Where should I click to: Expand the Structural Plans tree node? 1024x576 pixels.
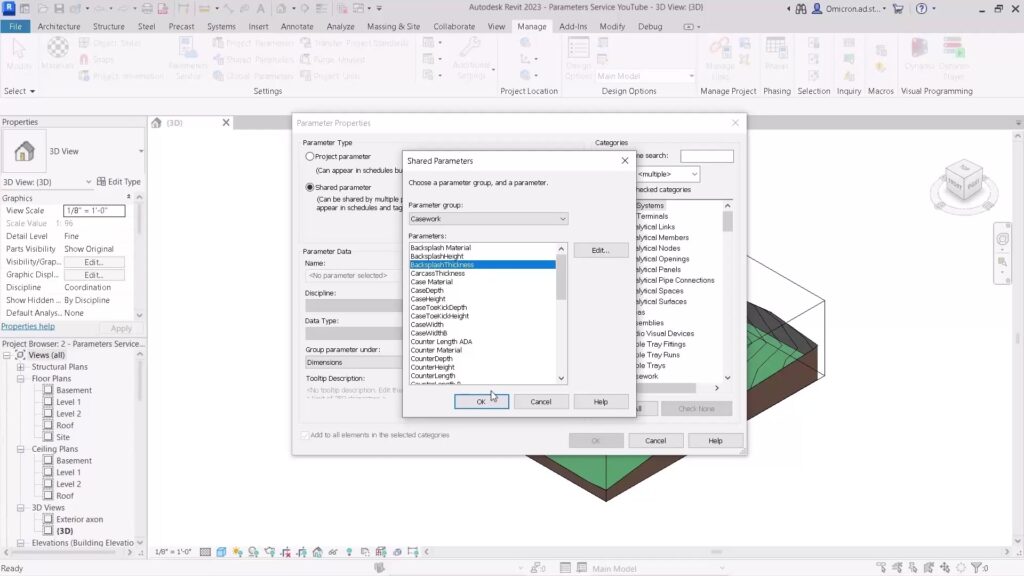click(x=20, y=367)
